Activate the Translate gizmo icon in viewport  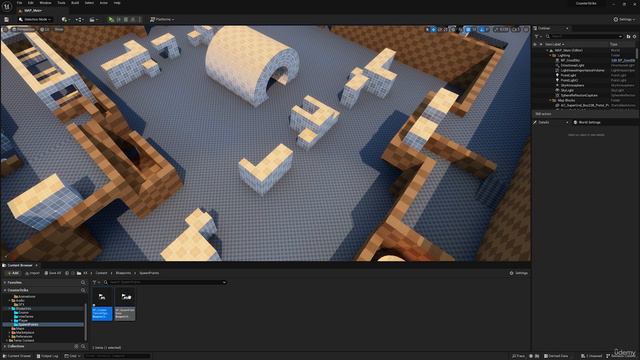click(433, 29)
